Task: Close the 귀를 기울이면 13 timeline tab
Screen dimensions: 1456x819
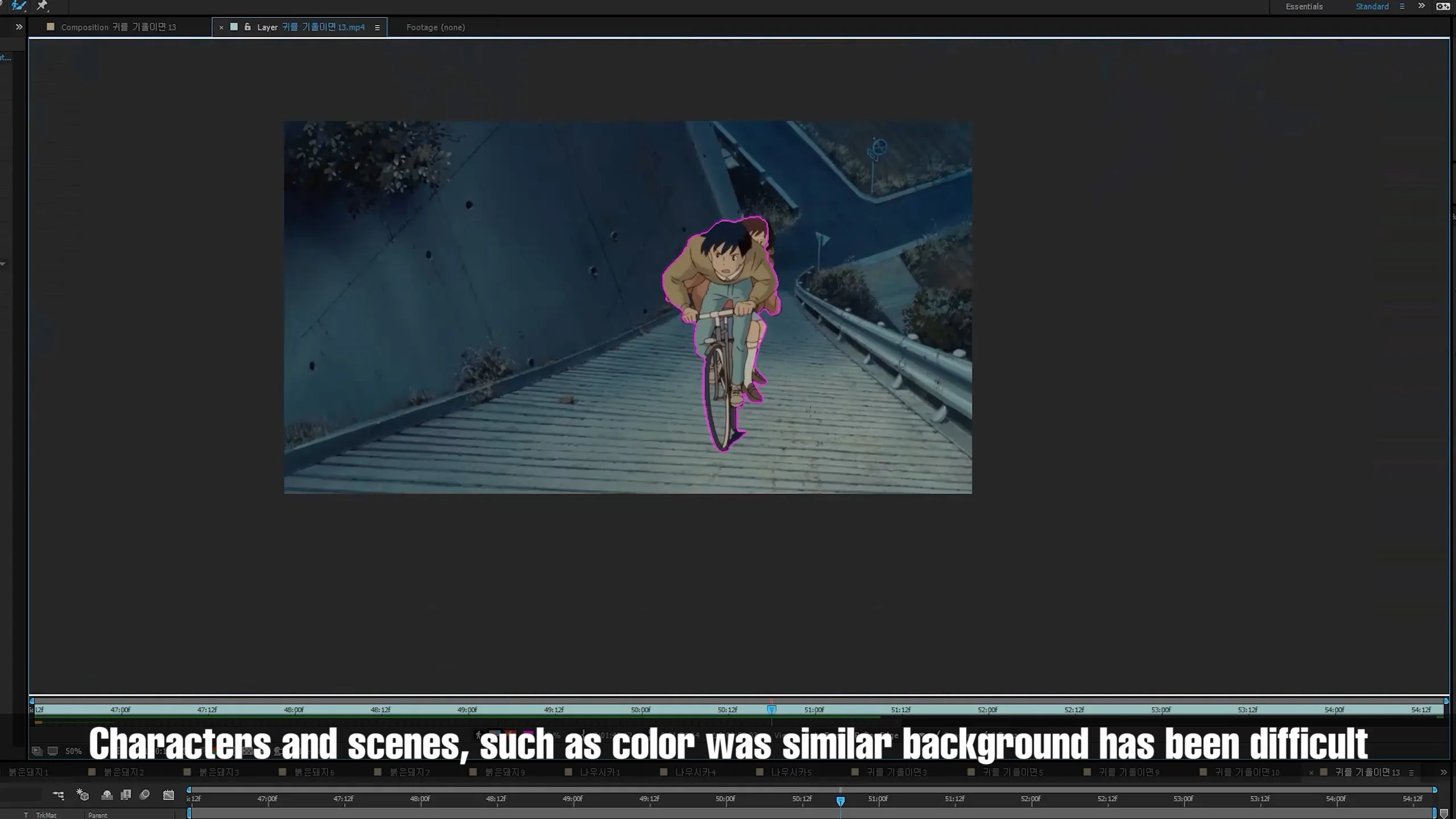Action: tap(1311, 772)
